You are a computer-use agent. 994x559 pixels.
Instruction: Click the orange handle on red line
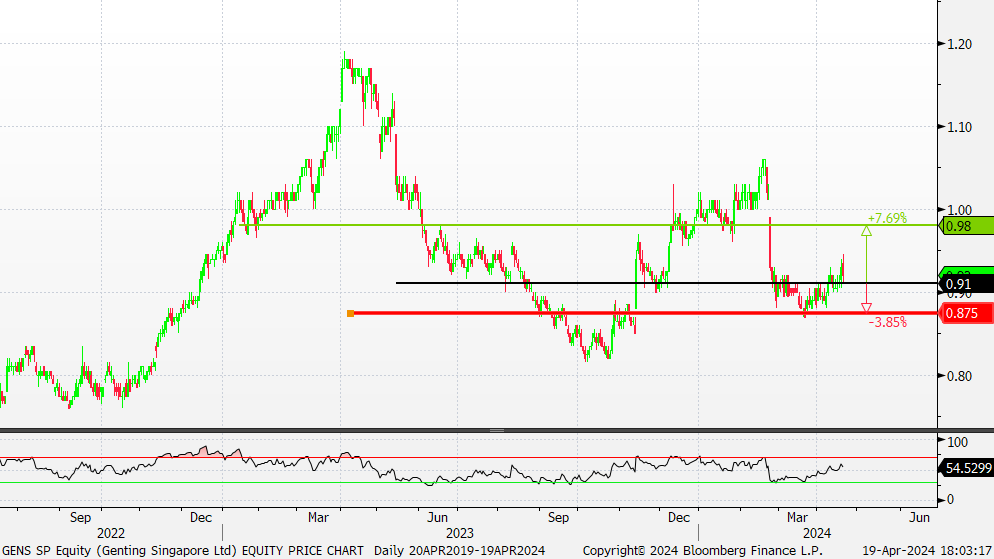pyautogui.click(x=350, y=314)
